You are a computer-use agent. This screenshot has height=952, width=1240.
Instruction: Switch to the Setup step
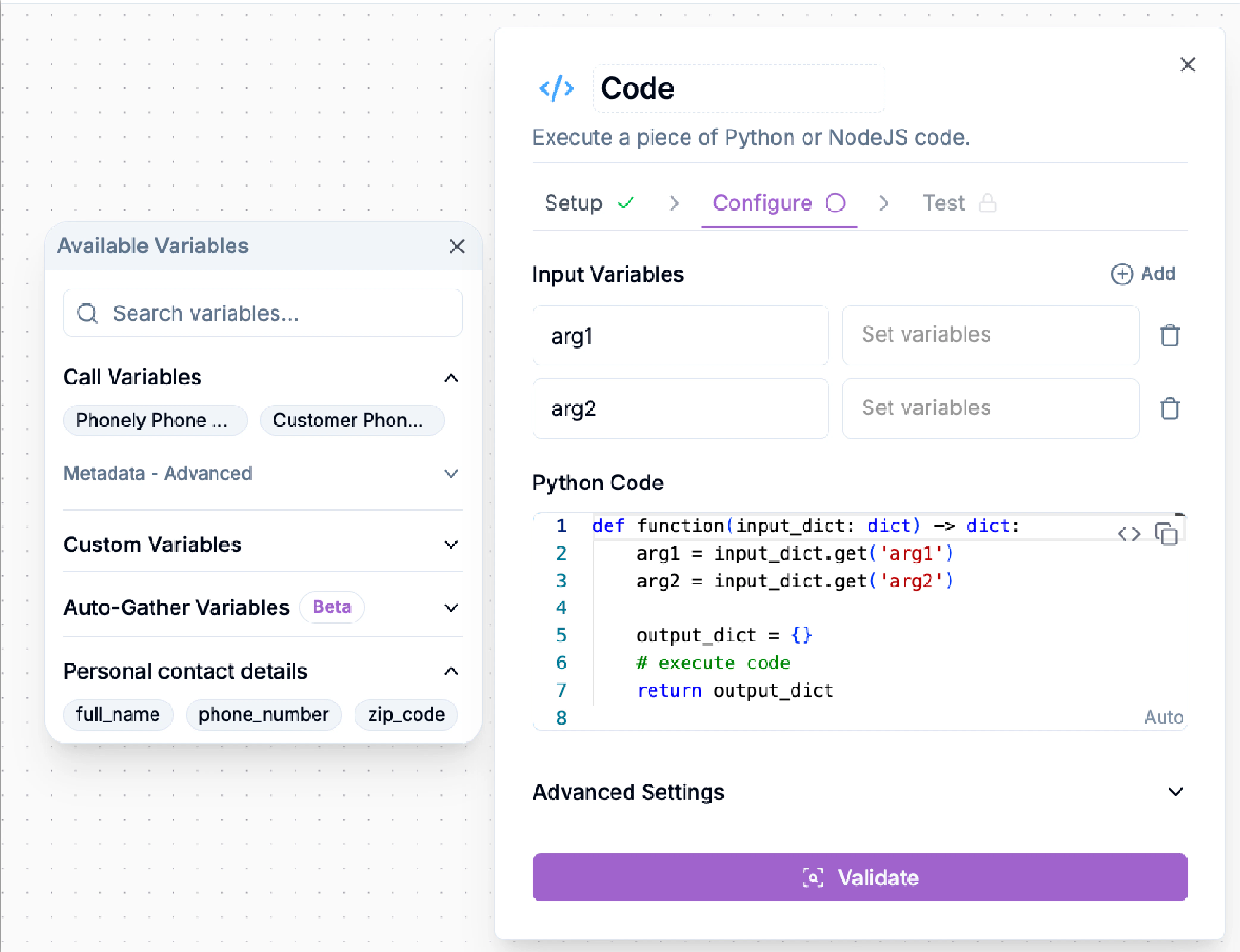point(574,203)
